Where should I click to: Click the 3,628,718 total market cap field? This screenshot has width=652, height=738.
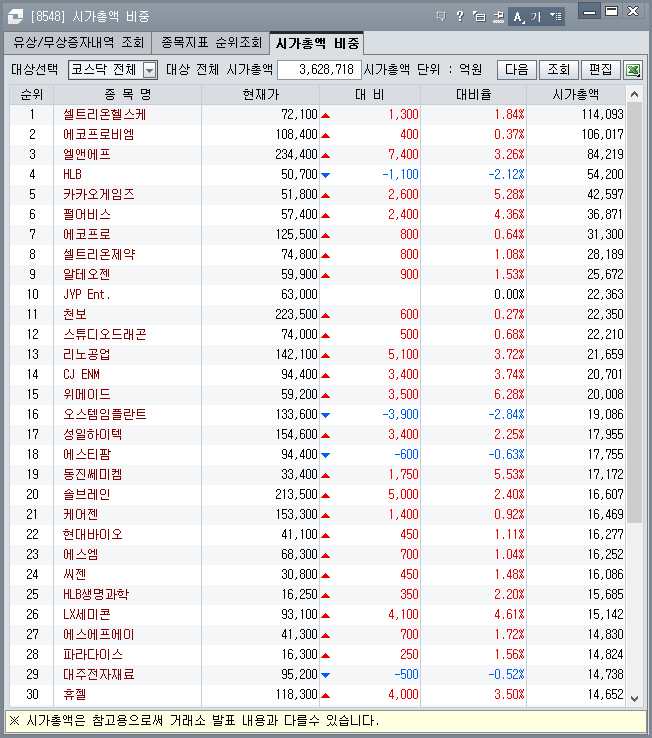point(320,70)
